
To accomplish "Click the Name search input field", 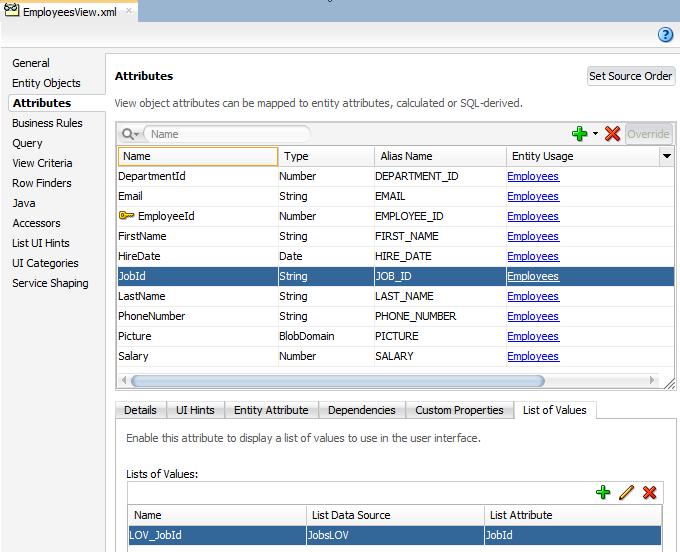I will (227, 134).
